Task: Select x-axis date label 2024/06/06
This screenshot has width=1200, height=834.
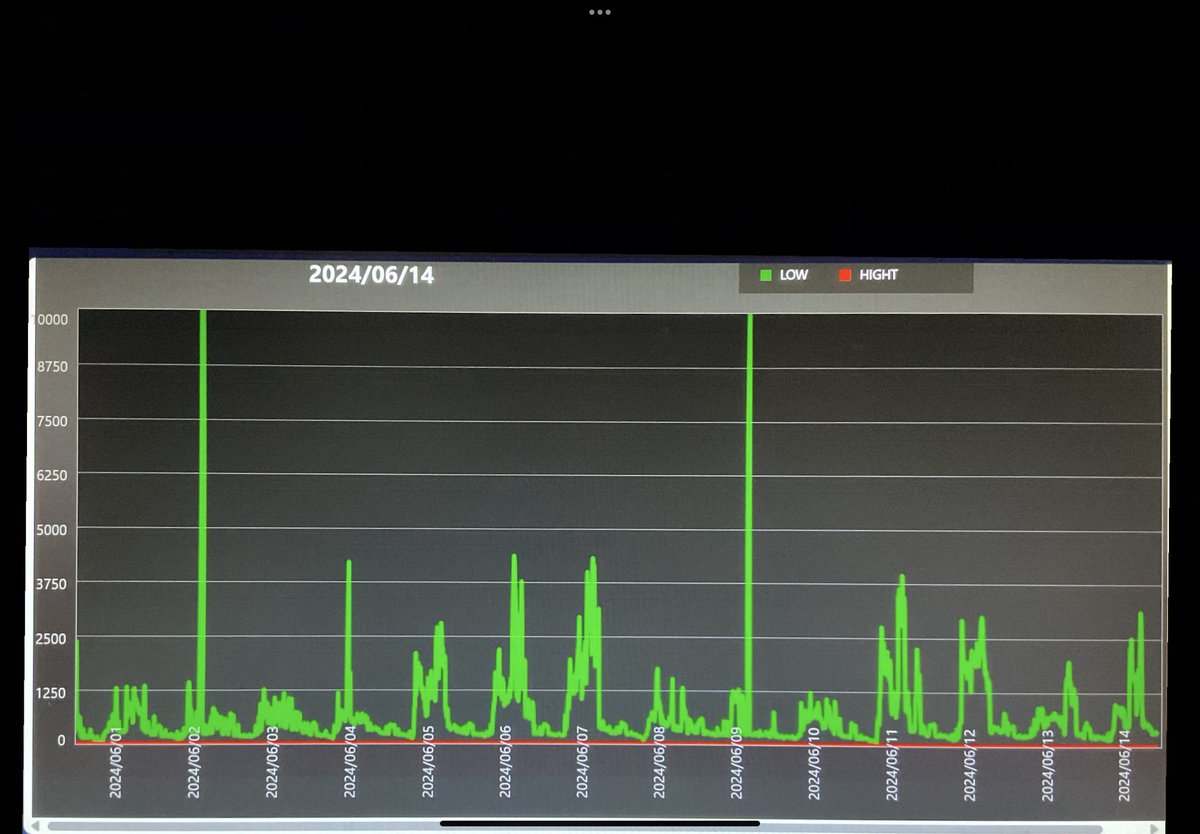Action: pos(505,763)
